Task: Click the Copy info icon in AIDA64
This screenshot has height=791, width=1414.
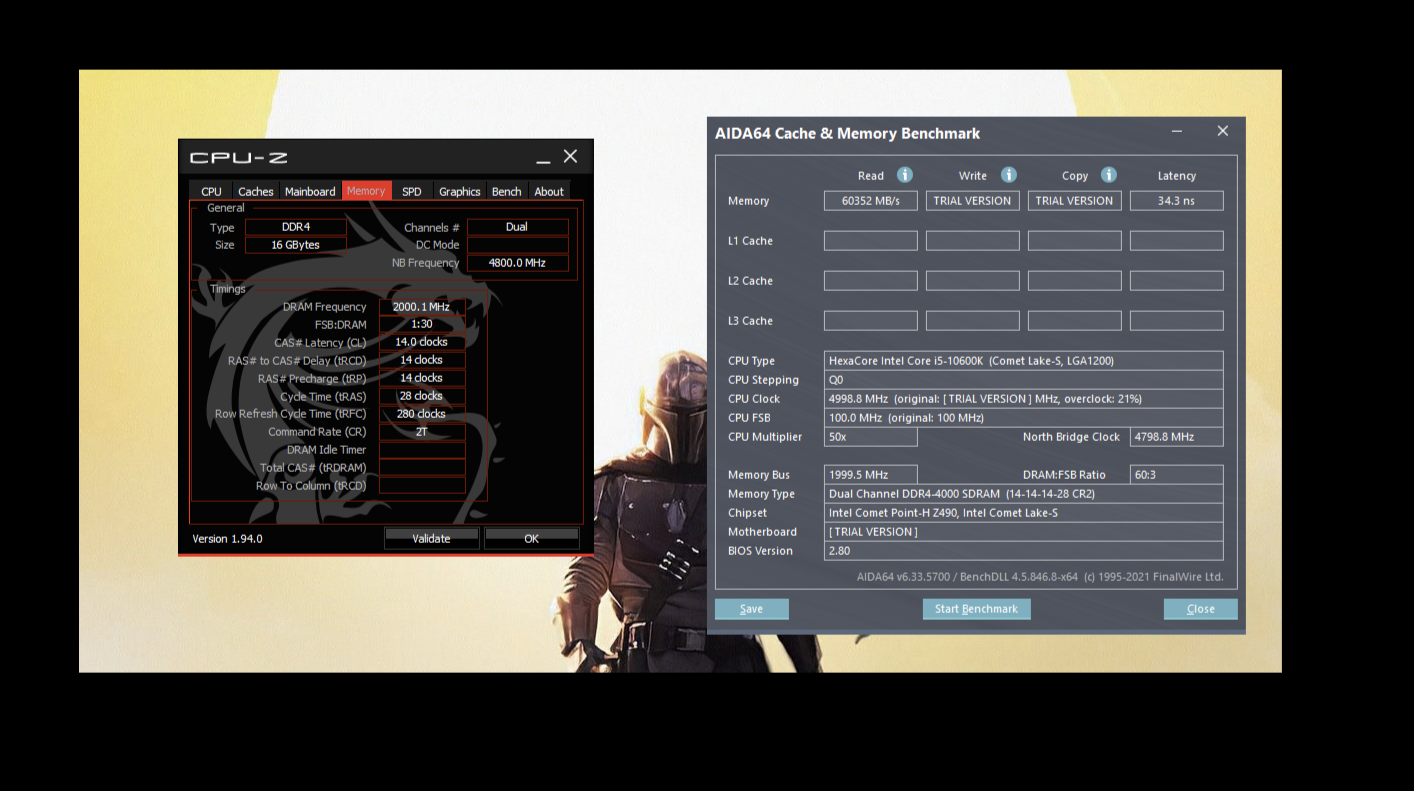Action: click(1109, 175)
